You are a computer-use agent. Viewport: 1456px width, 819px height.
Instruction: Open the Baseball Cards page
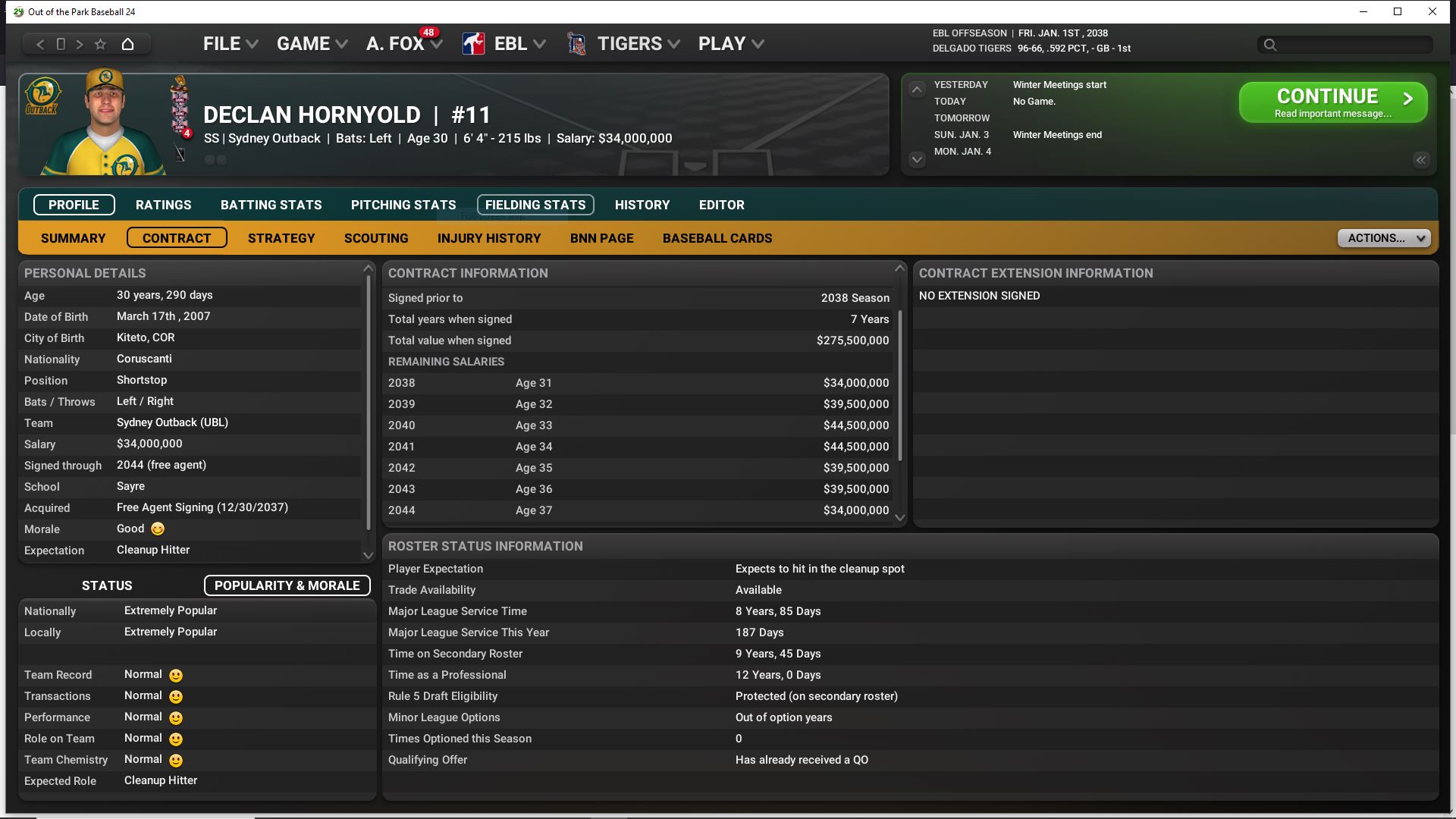(717, 238)
